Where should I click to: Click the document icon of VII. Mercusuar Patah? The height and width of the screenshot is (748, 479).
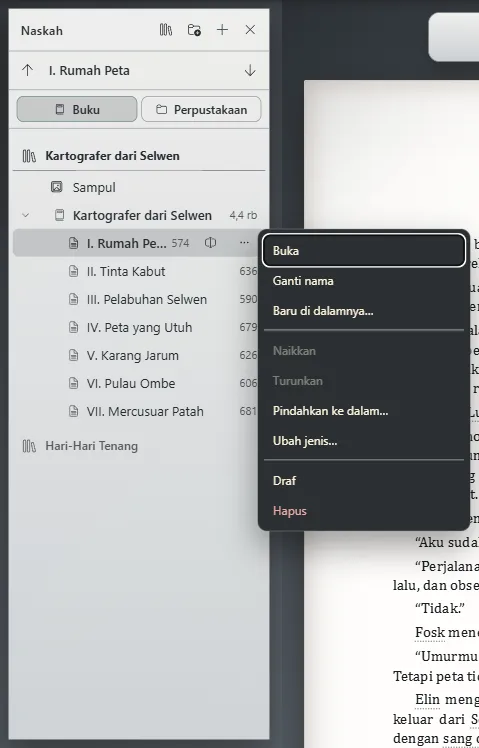click(73, 411)
